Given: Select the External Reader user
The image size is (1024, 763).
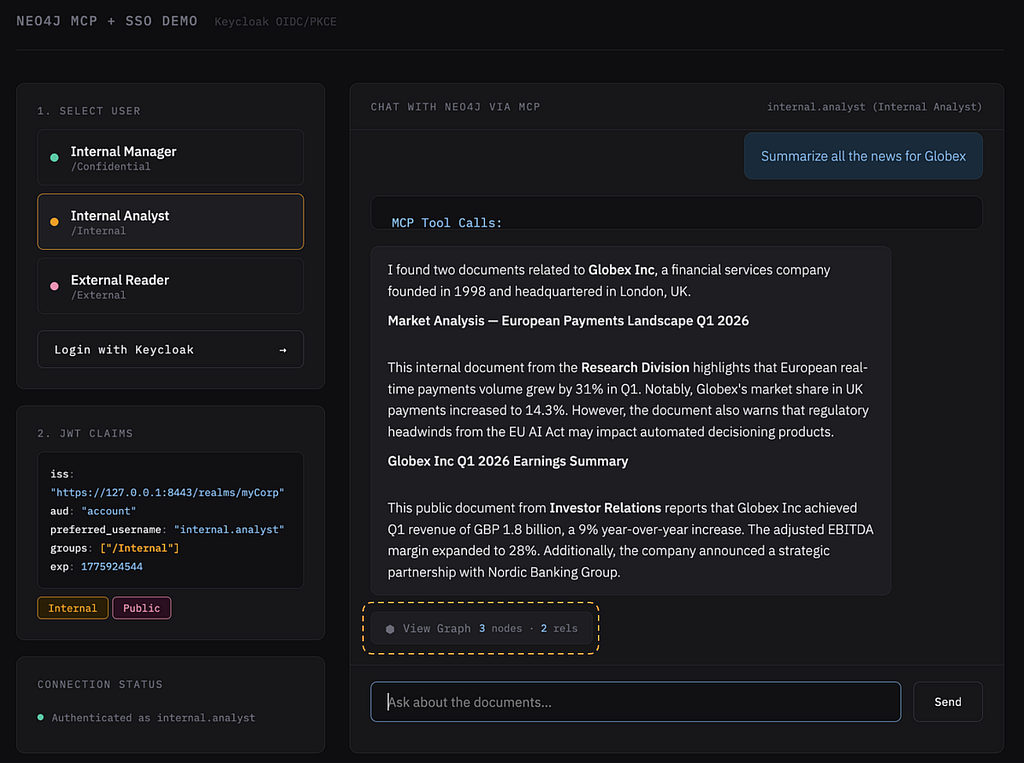Looking at the screenshot, I should tap(170, 286).
